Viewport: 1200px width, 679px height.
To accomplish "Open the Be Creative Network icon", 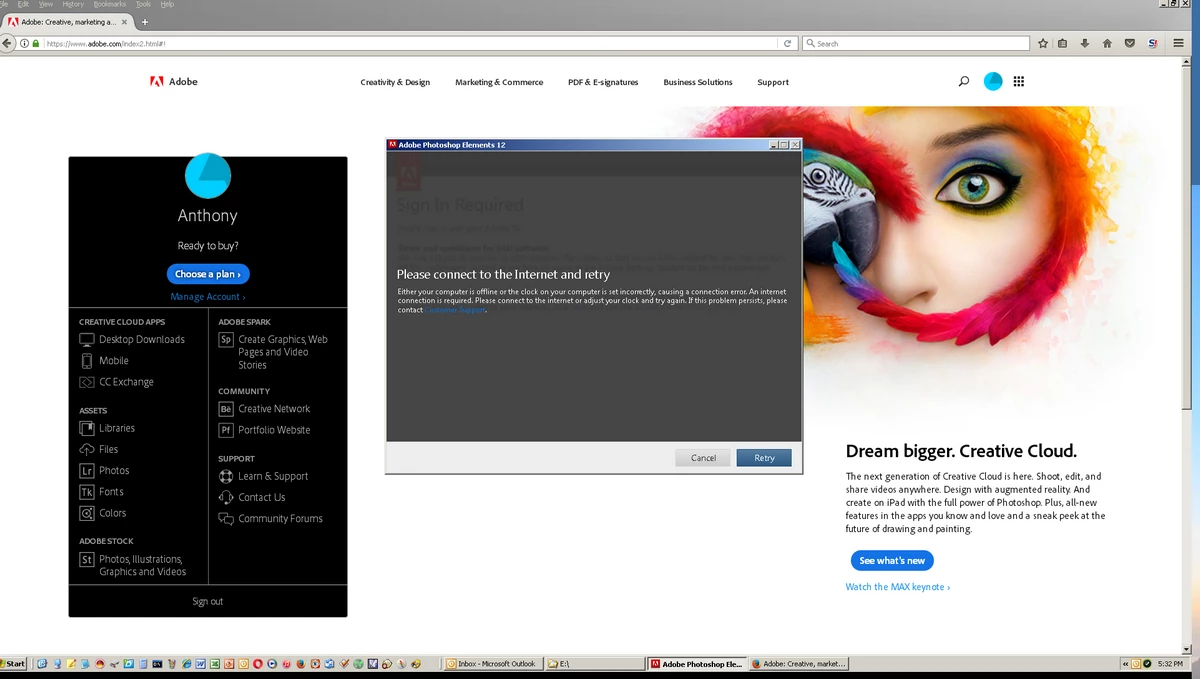I will coord(226,409).
